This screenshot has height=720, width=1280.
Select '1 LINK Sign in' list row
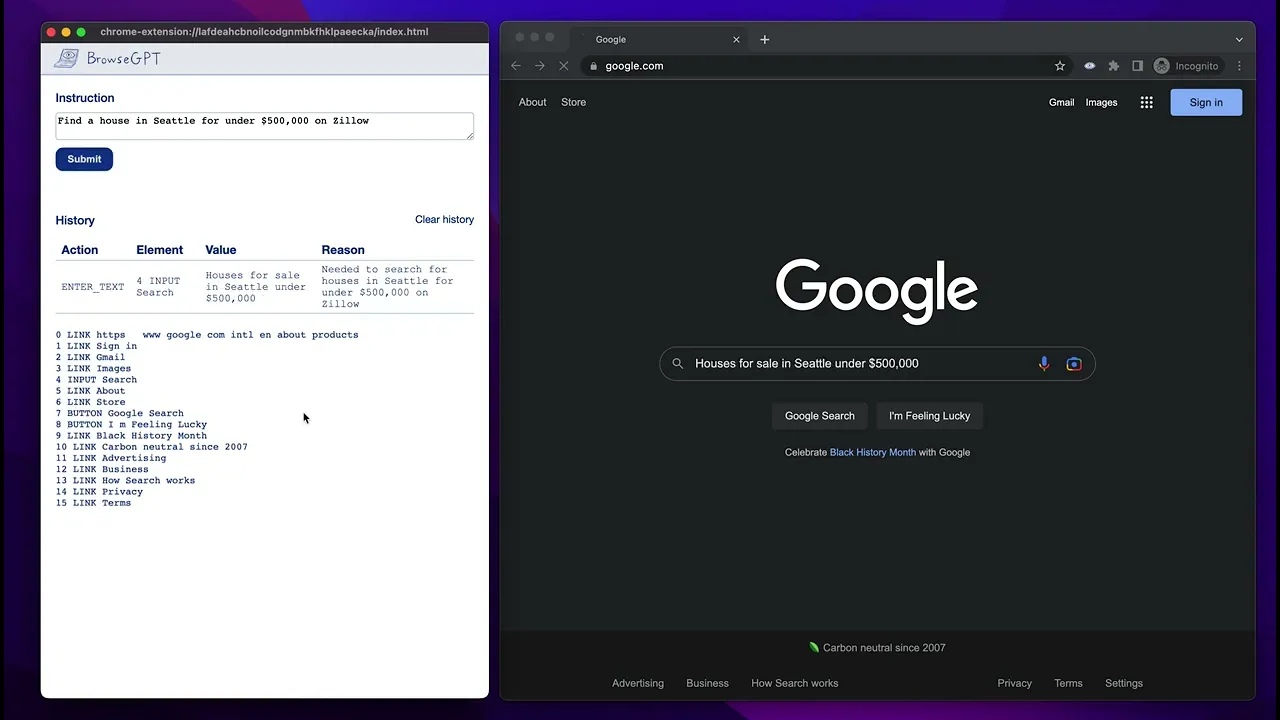click(96, 346)
